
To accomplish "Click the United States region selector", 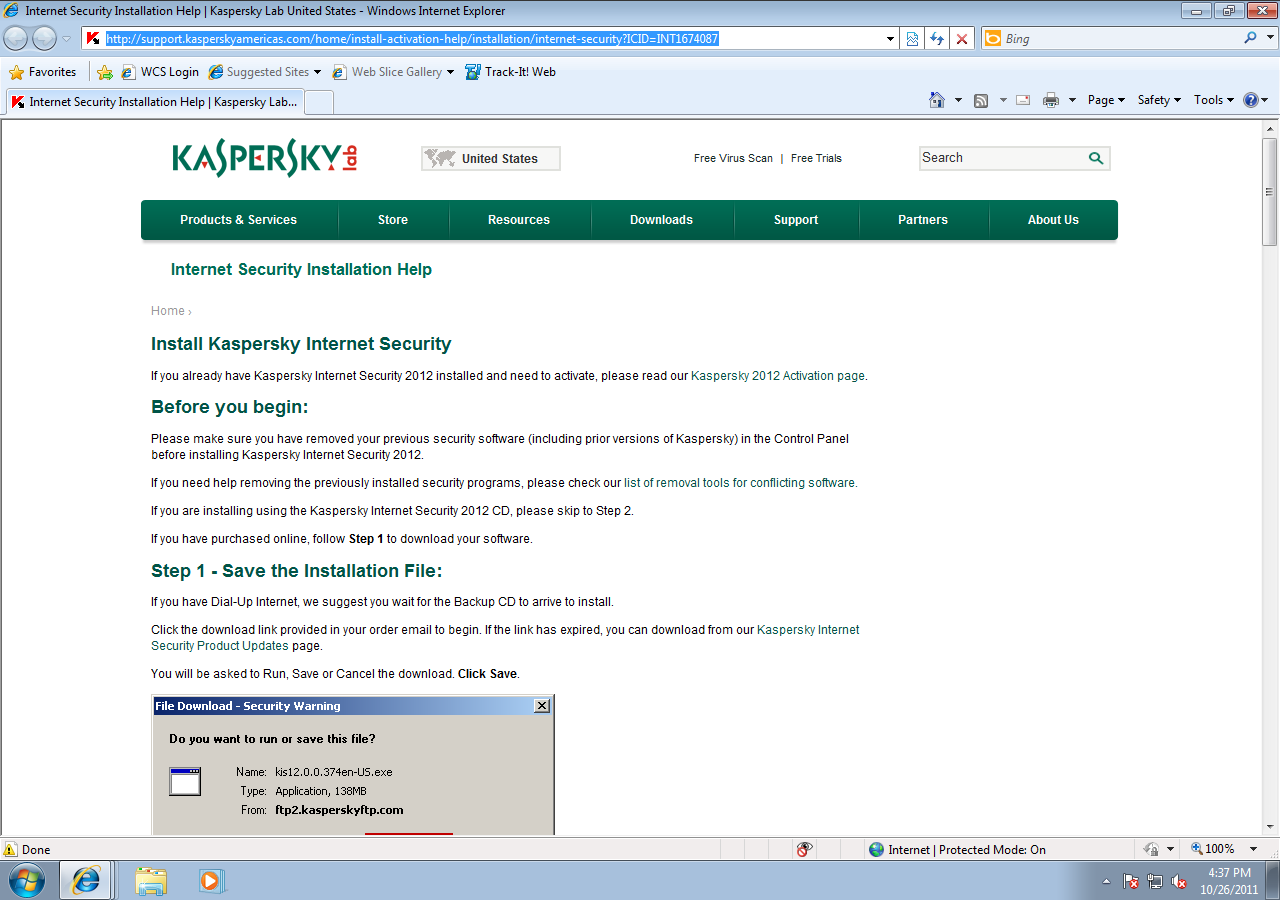I will (491, 158).
